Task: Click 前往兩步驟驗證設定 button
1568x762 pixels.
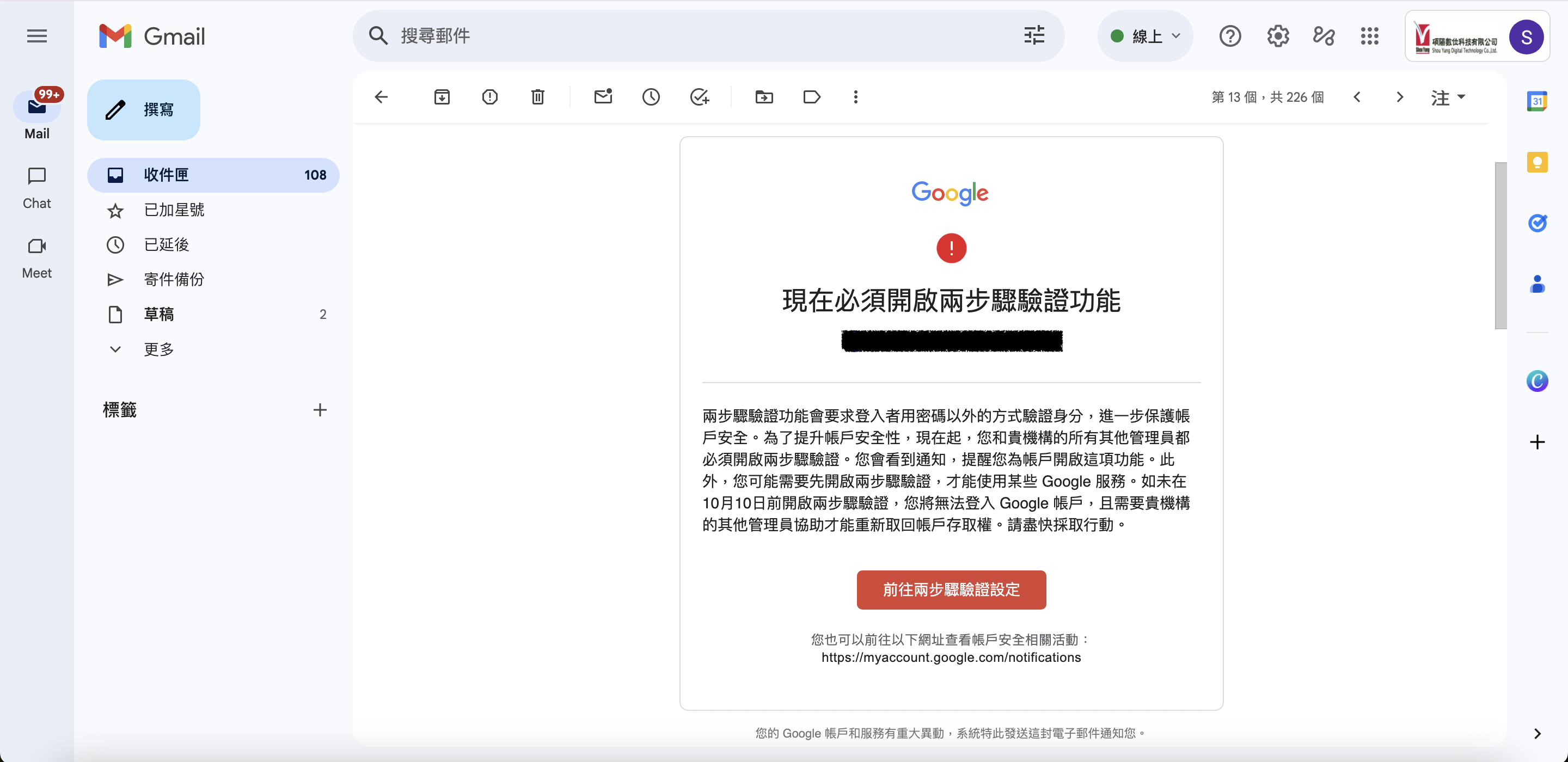Action: [951, 589]
